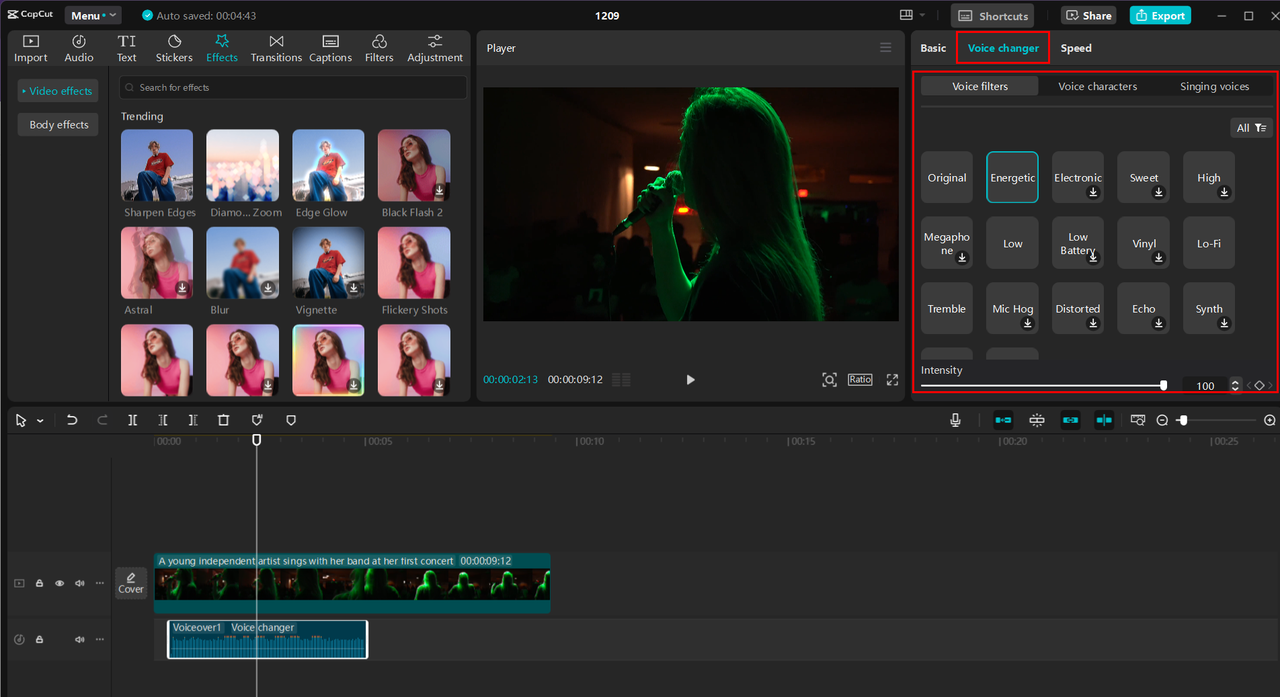The image size is (1280, 697).
Task: Expand the All voice filter dropdown
Action: [x=1251, y=128]
